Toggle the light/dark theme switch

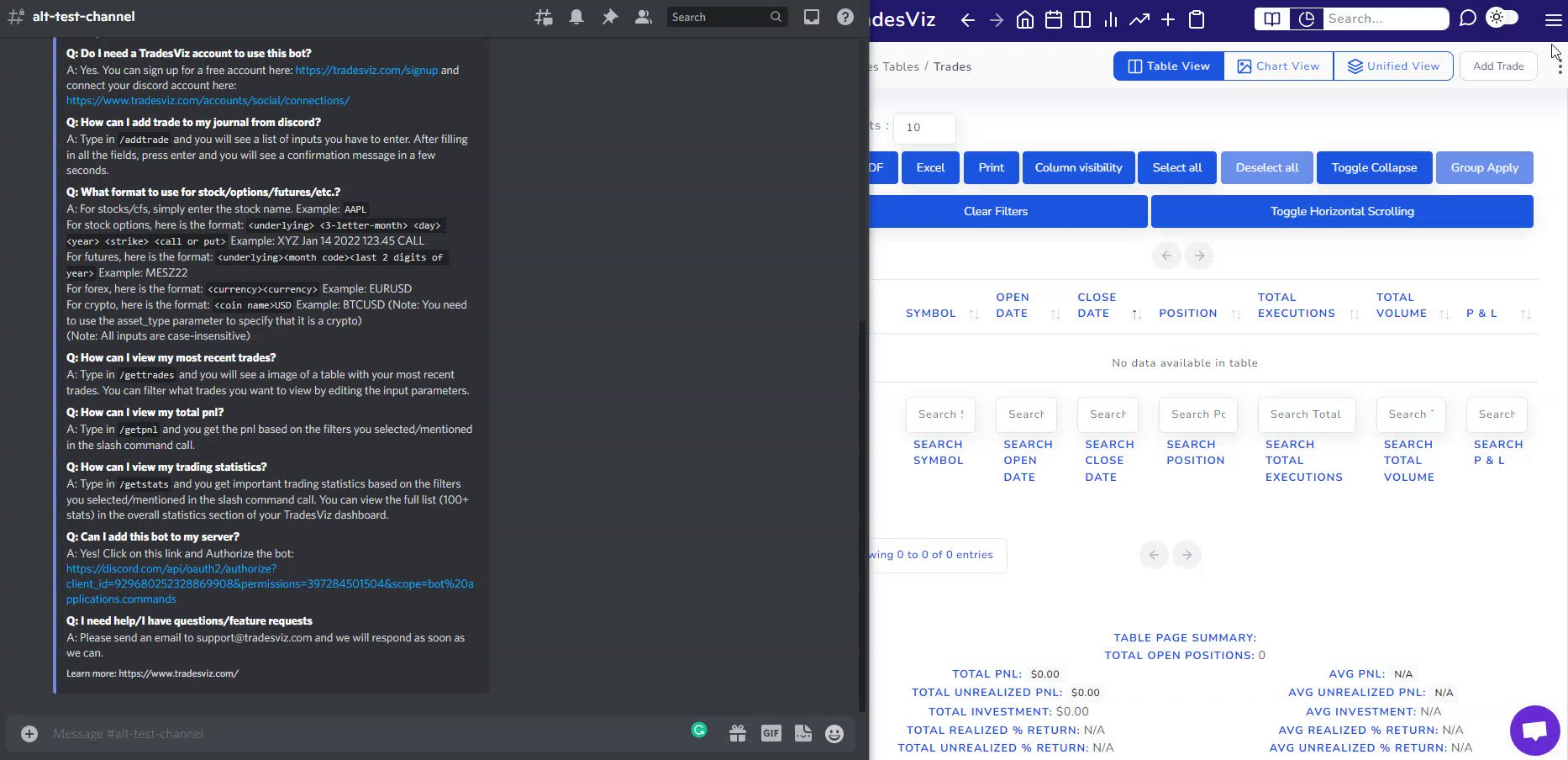coord(1502,18)
